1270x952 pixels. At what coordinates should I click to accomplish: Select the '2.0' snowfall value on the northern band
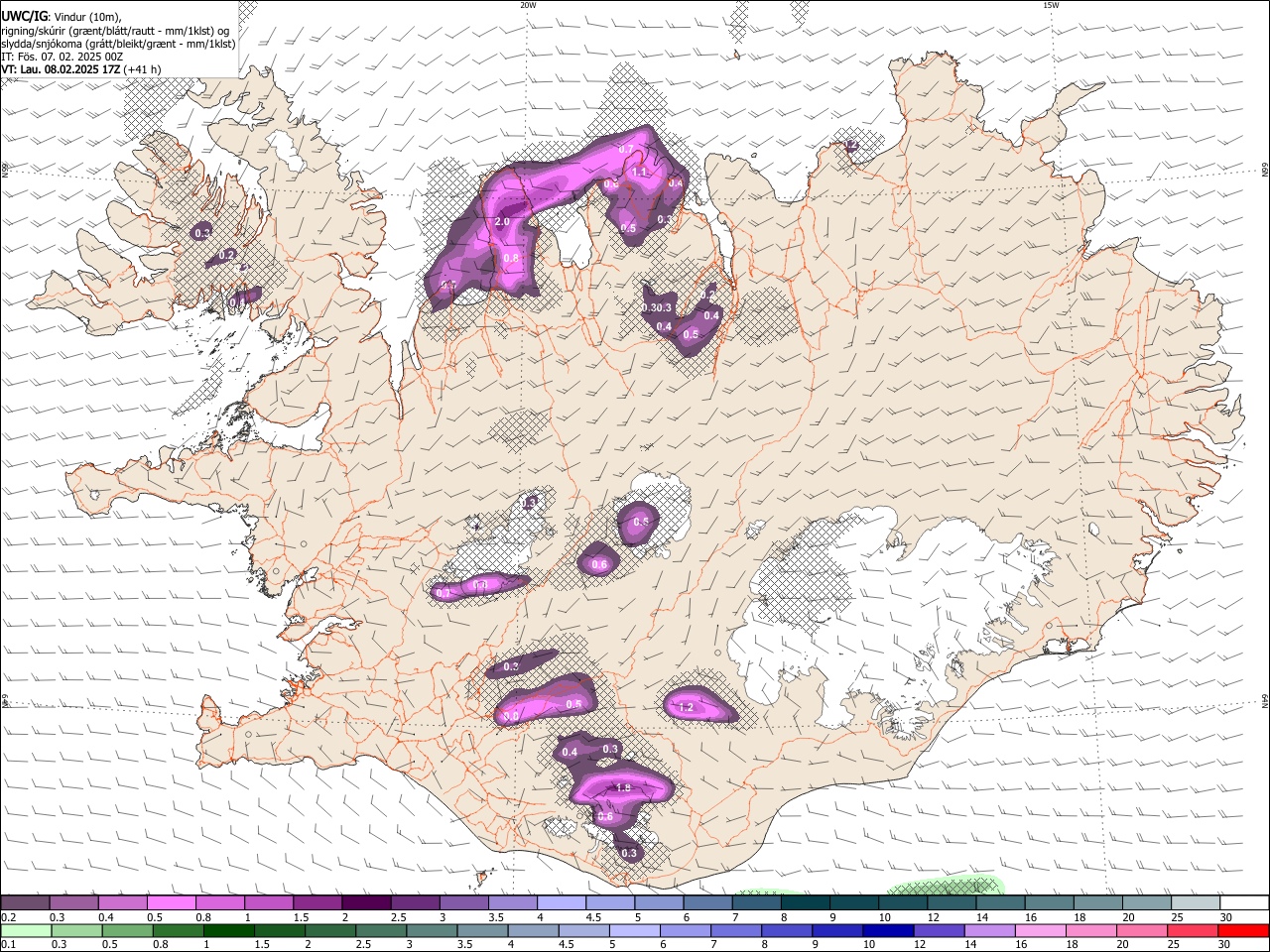click(502, 222)
